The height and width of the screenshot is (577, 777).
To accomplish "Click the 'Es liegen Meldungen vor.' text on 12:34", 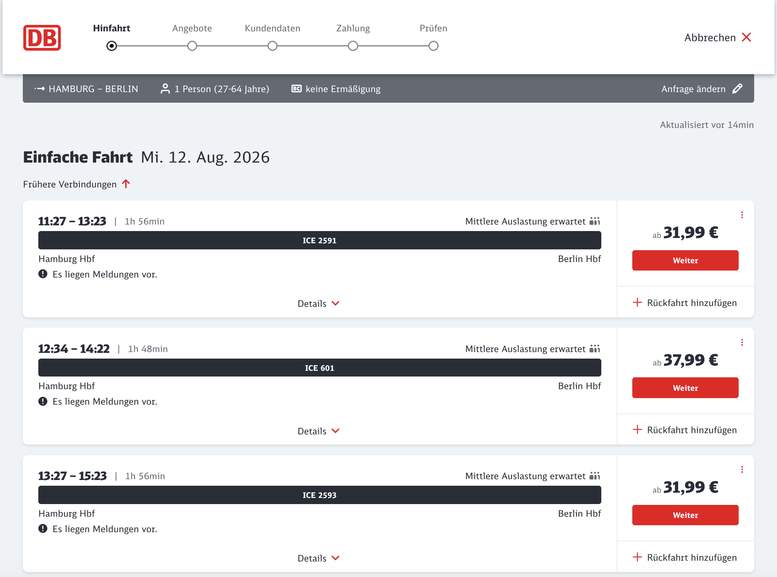I will pyautogui.click(x=105, y=402).
